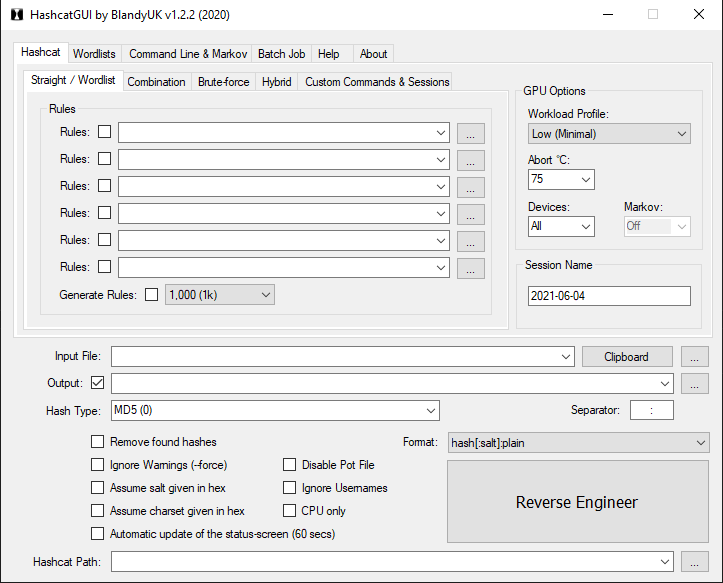The width and height of the screenshot is (723, 583).
Task: Click the Reverse Engineer button
Action: (x=578, y=502)
